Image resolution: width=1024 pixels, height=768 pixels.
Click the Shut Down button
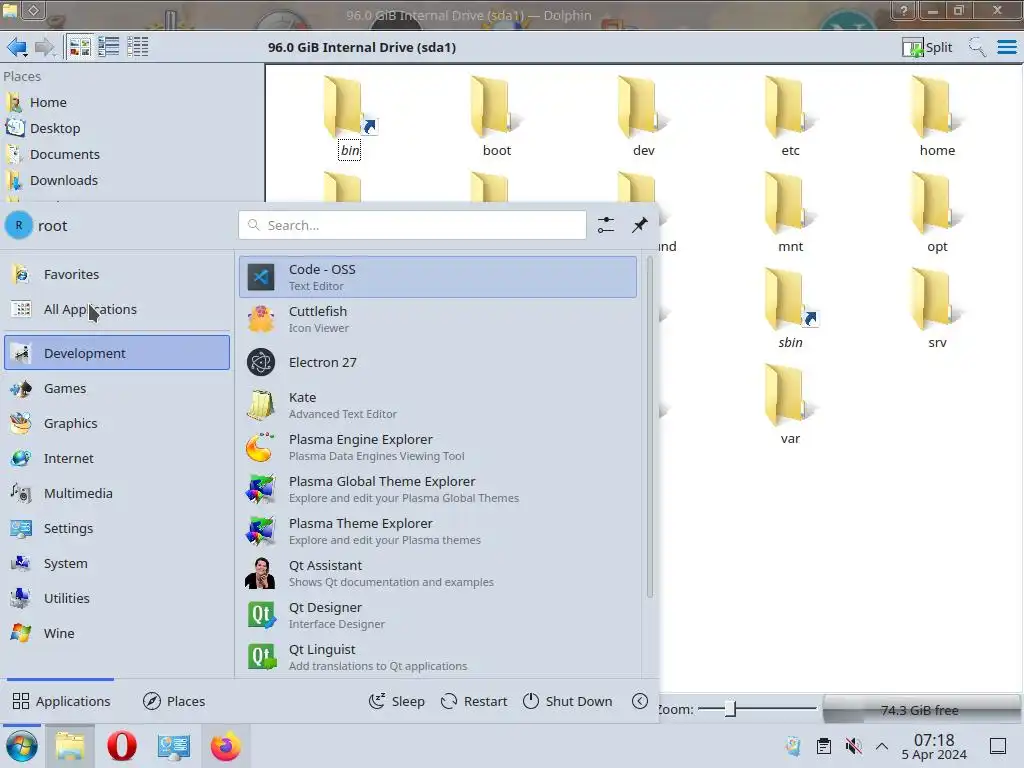568,701
